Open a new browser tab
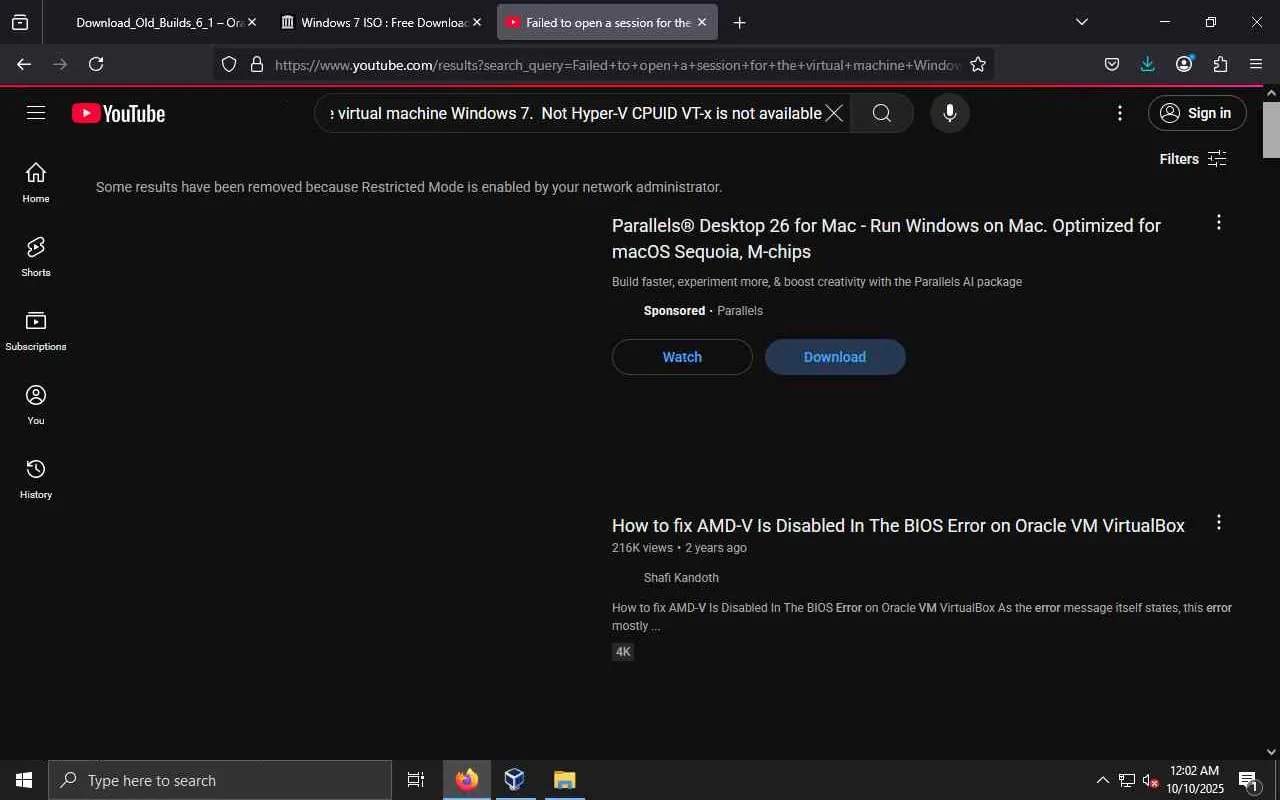Viewport: 1280px width, 800px height. point(739,22)
